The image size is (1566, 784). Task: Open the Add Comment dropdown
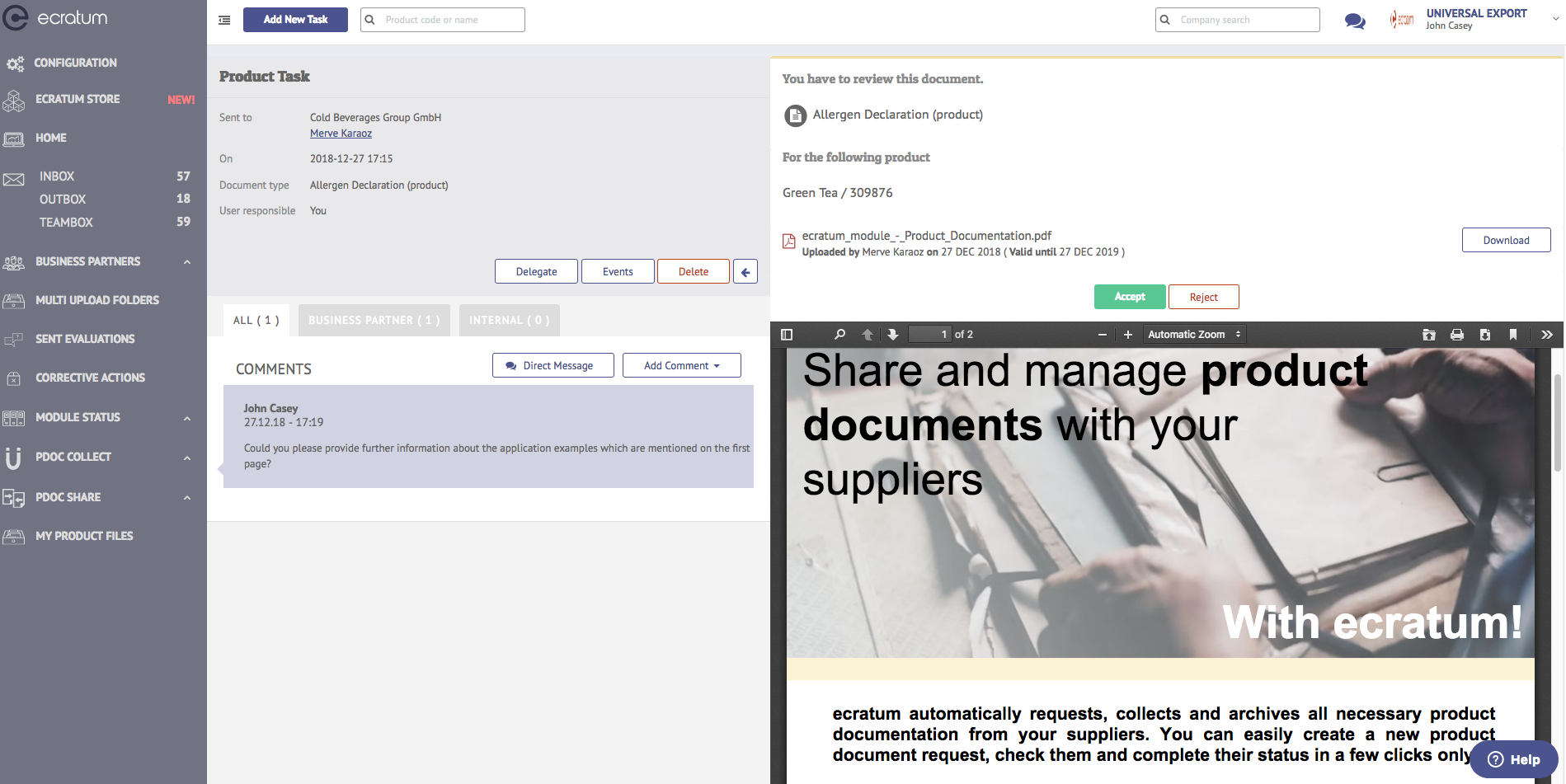(x=682, y=366)
